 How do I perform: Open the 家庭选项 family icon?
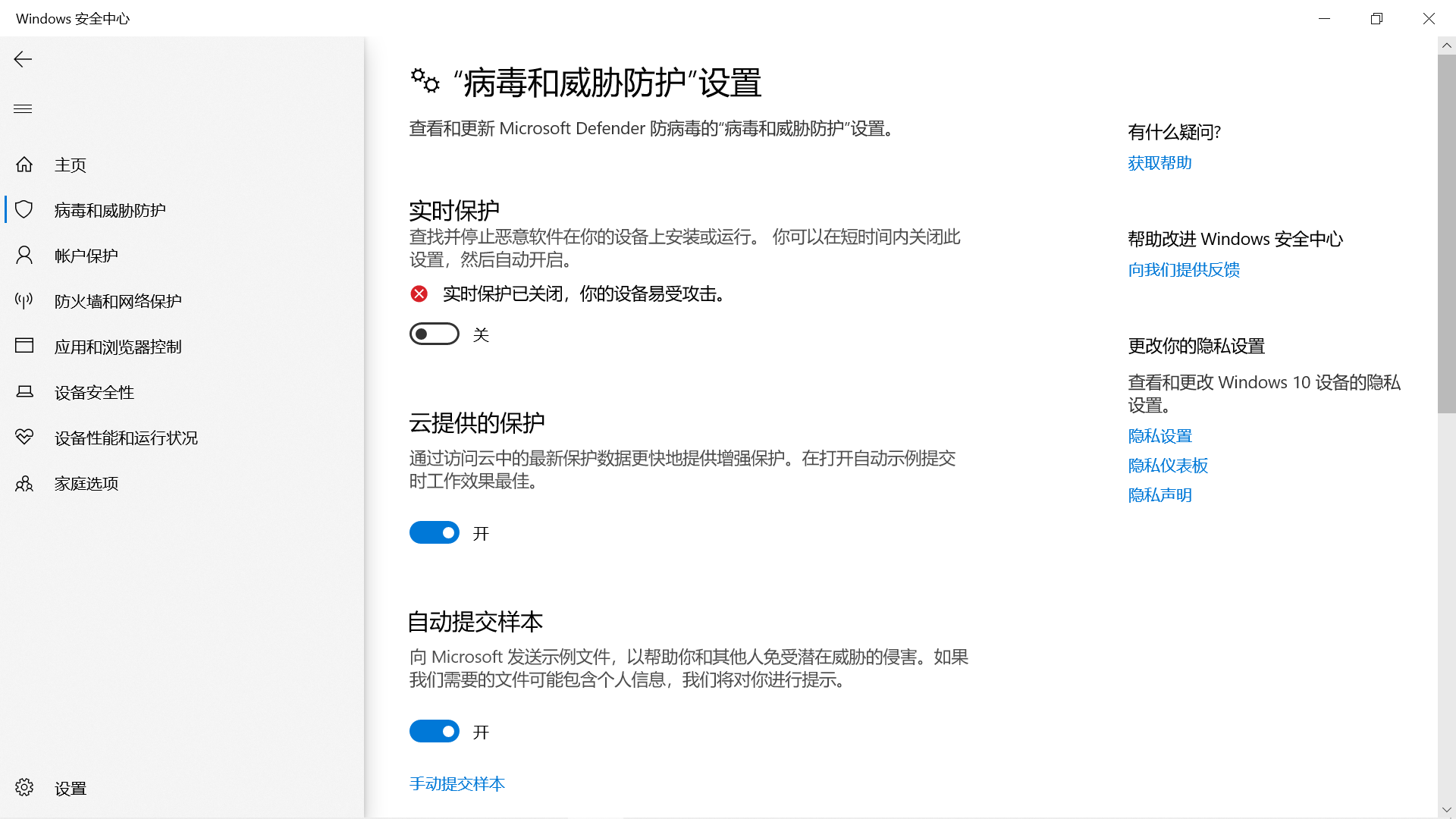coord(24,483)
